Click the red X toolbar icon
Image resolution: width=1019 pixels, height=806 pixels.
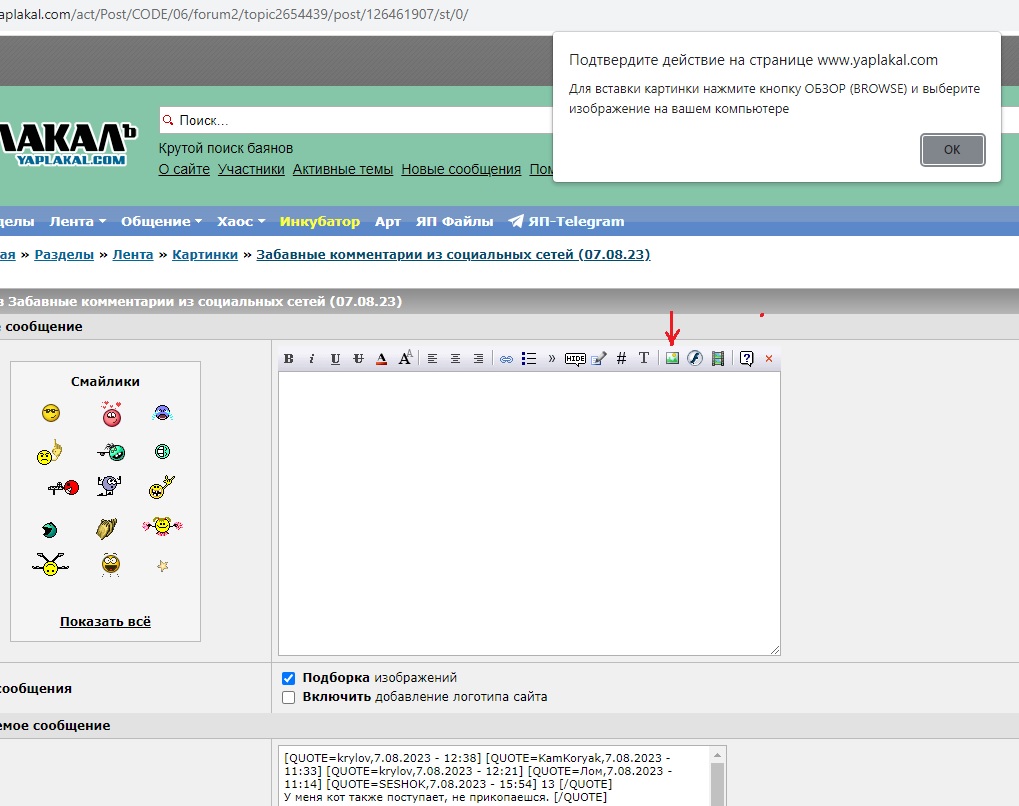(x=769, y=359)
